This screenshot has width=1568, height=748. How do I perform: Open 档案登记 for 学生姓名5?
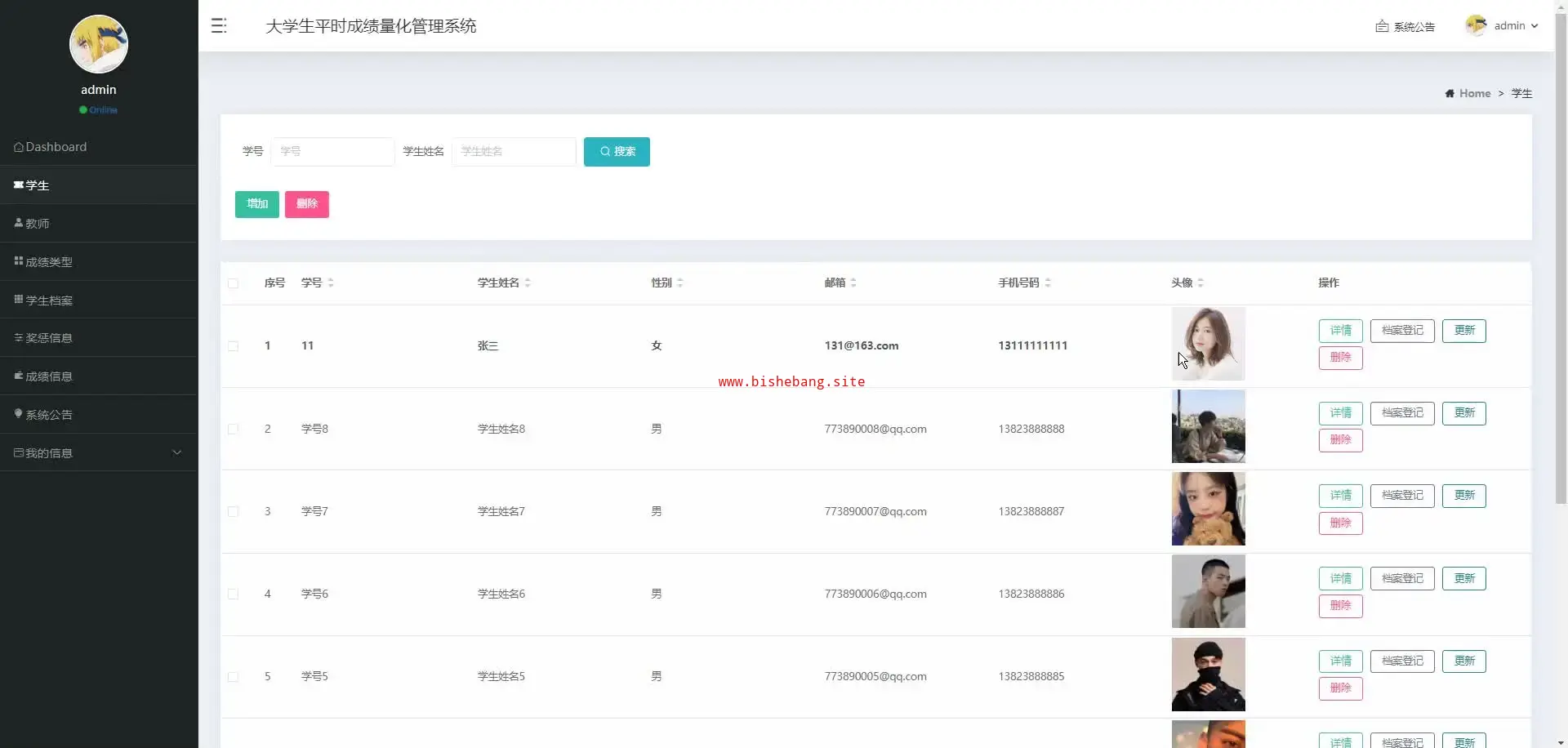click(1402, 661)
